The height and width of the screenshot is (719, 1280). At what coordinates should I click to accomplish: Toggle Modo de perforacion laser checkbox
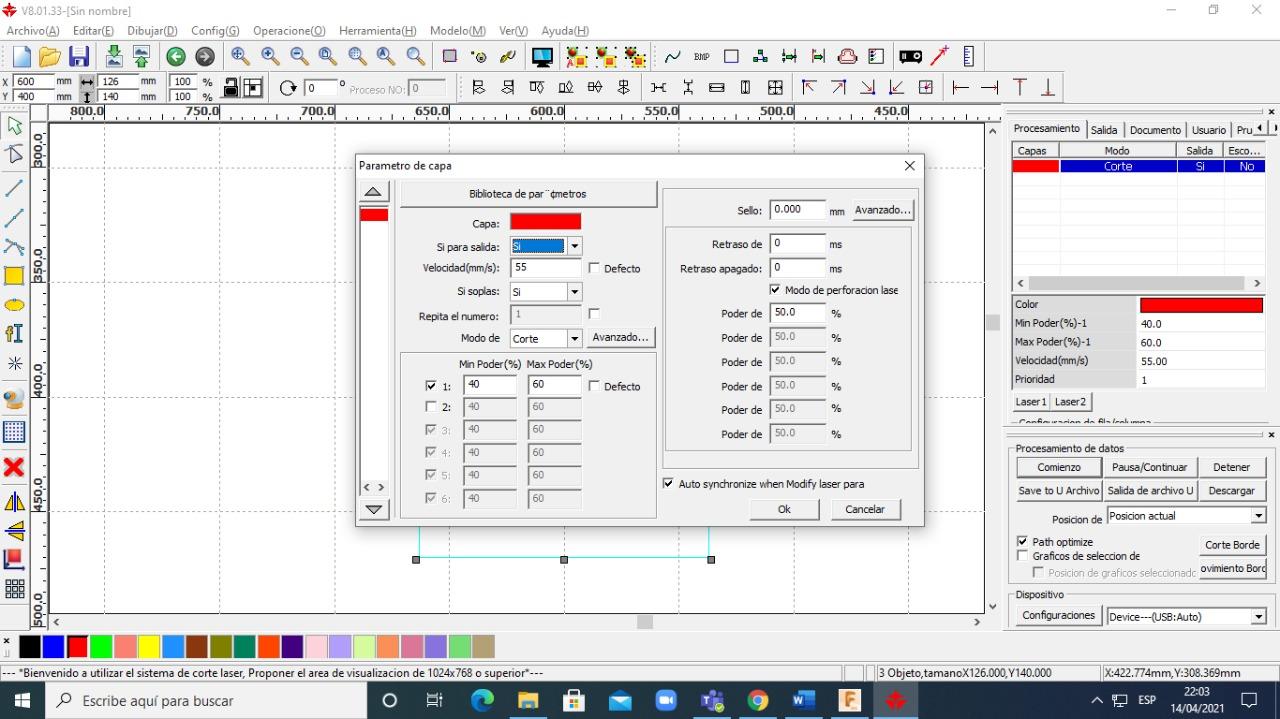point(775,290)
